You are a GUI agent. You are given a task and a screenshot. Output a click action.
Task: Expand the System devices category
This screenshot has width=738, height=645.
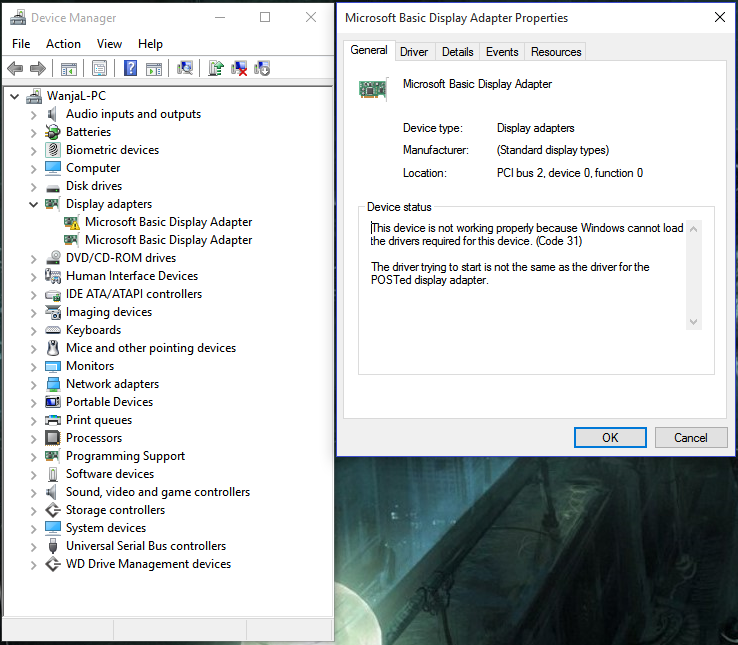tap(33, 528)
